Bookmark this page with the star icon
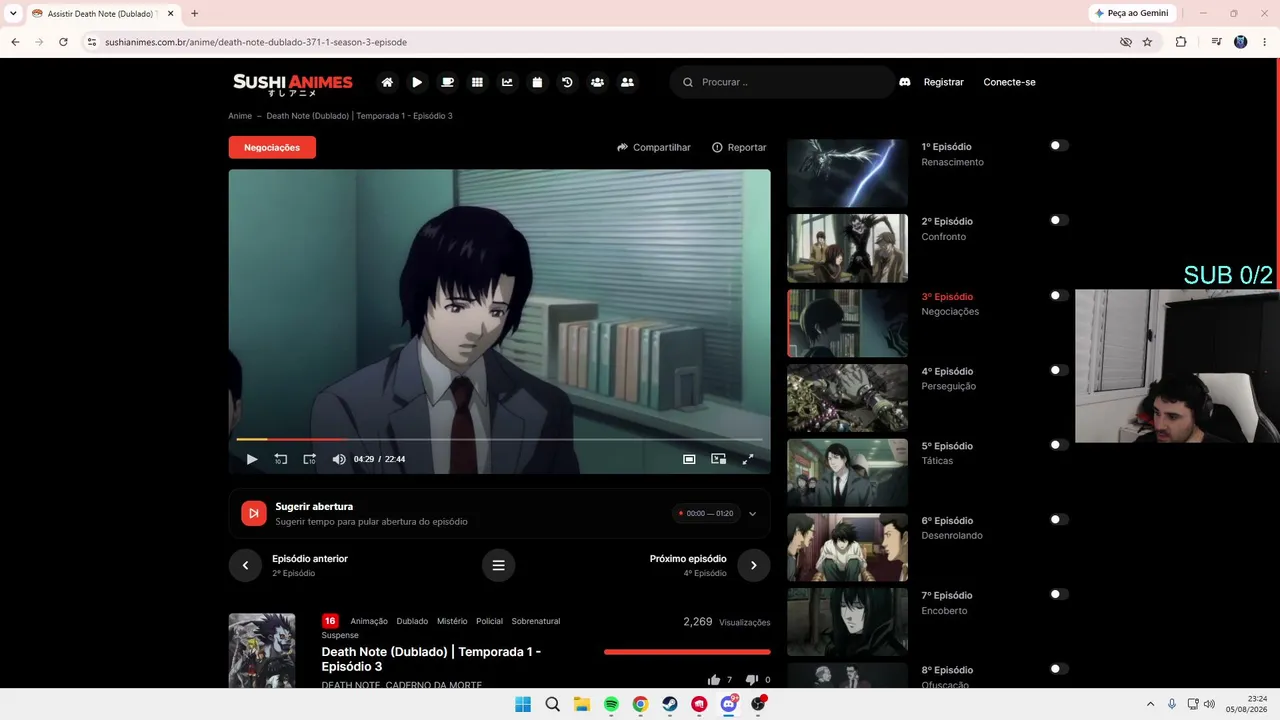The image size is (1280, 720). 1147,42
